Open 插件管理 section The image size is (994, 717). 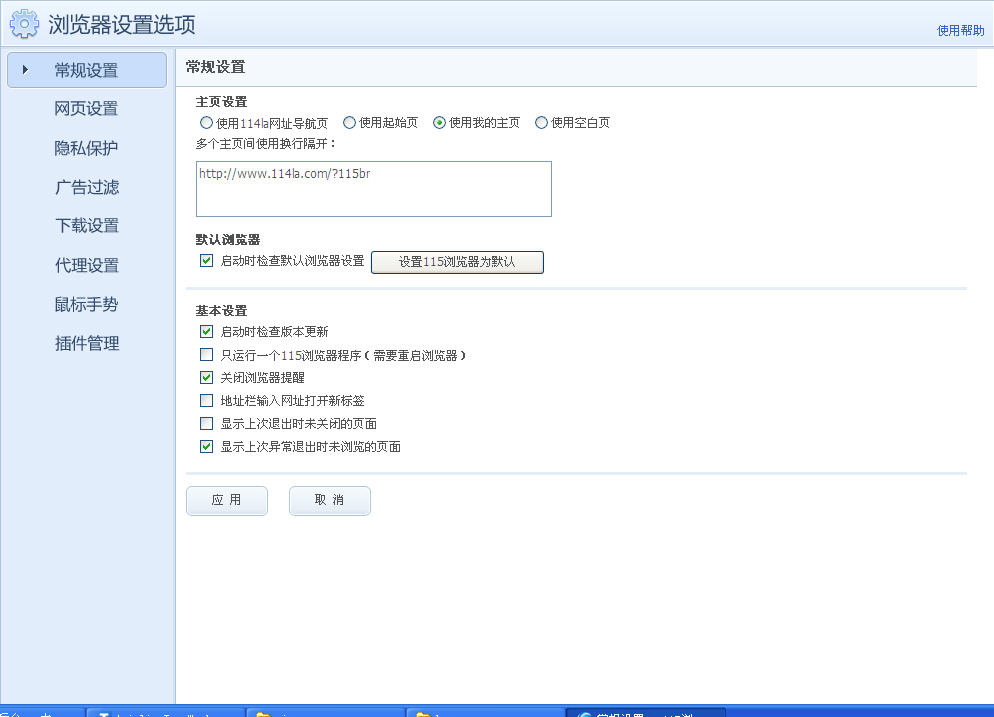coord(86,343)
